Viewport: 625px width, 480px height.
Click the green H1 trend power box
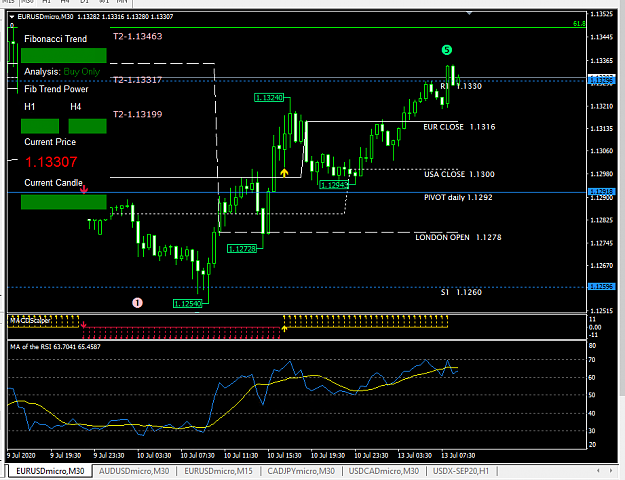(40, 126)
